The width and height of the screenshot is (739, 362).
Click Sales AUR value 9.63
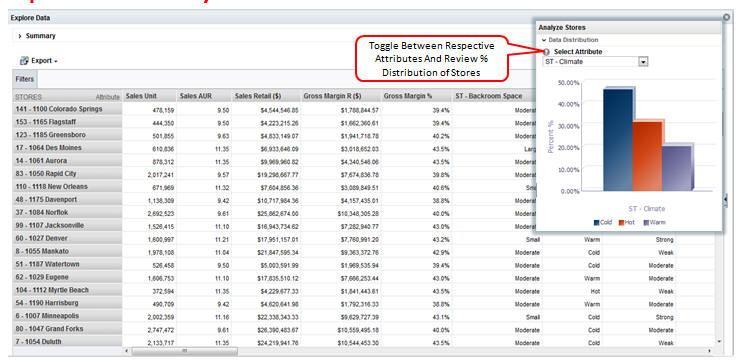click(222, 136)
